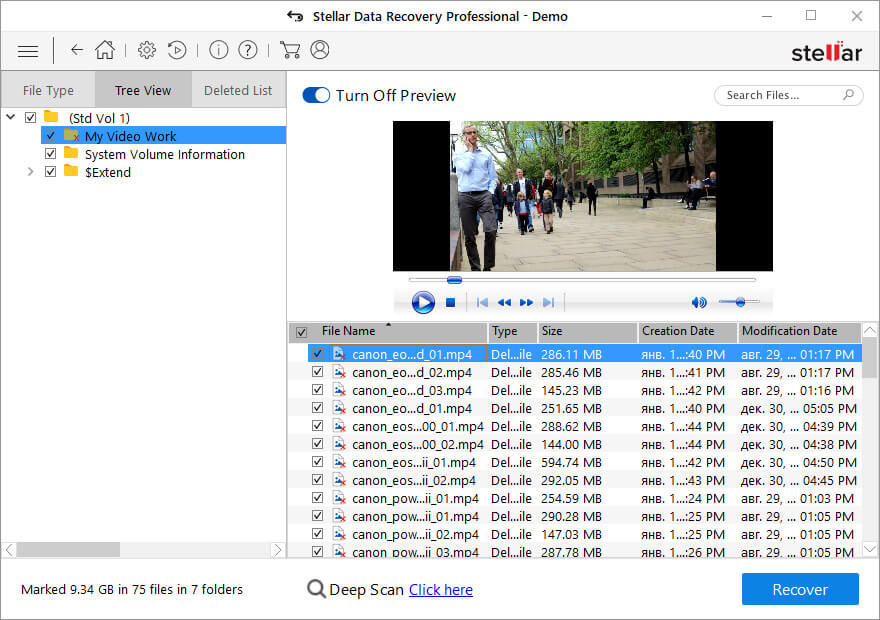This screenshot has height=620, width=880.
Task: Uncheck the $Extend folder checkbox
Action: [51, 171]
